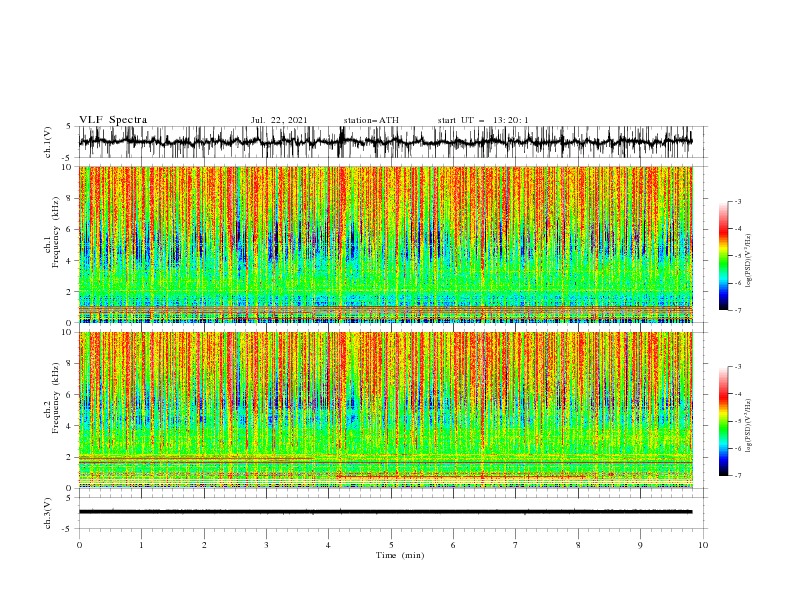The width and height of the screenshot is (792, 612).
Task: Click the ch.1 "8" kHz tick label
Action: pos(71,198)
